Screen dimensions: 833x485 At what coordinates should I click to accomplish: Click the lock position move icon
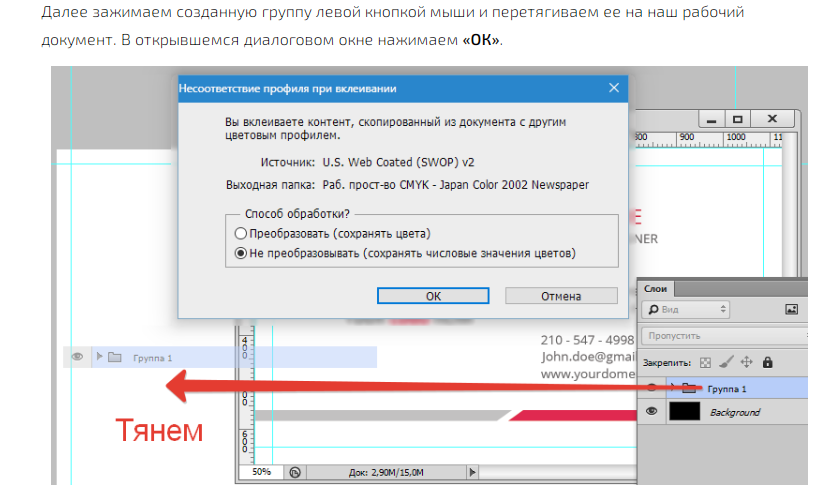[747, 362]
